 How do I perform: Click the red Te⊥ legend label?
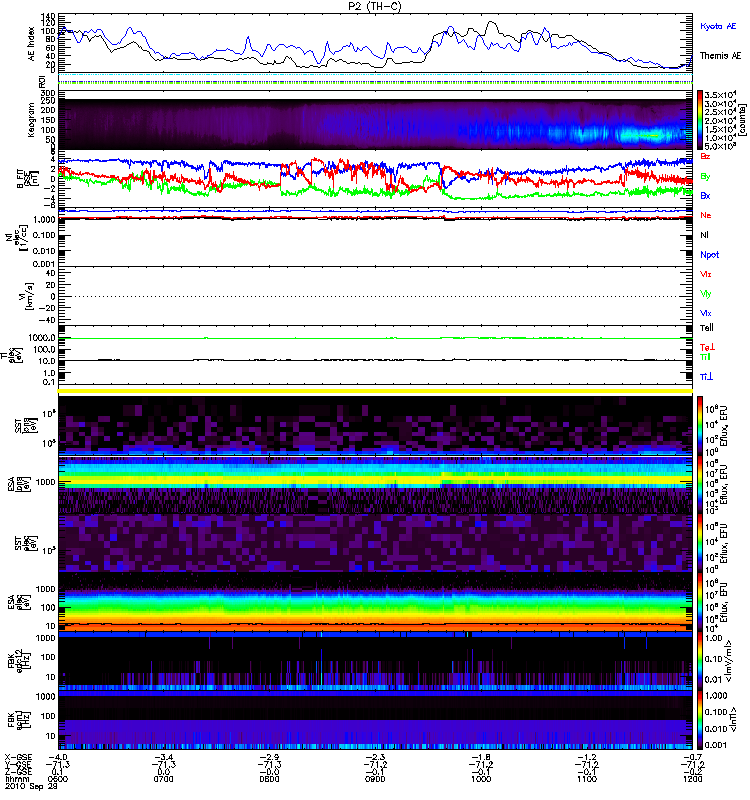pyautogui.click(x=707, y=347)
